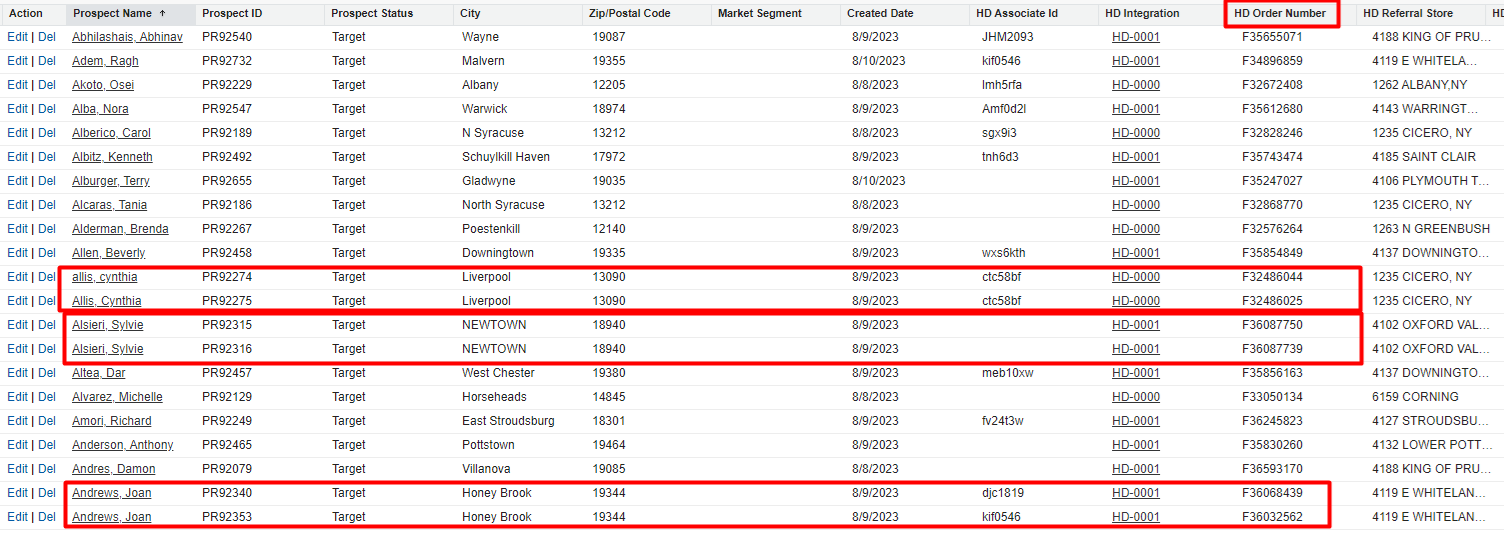Open prospect Allen, Beverly
The width and height of the screenshot is (1504, 535).
(x=108, y=253)
